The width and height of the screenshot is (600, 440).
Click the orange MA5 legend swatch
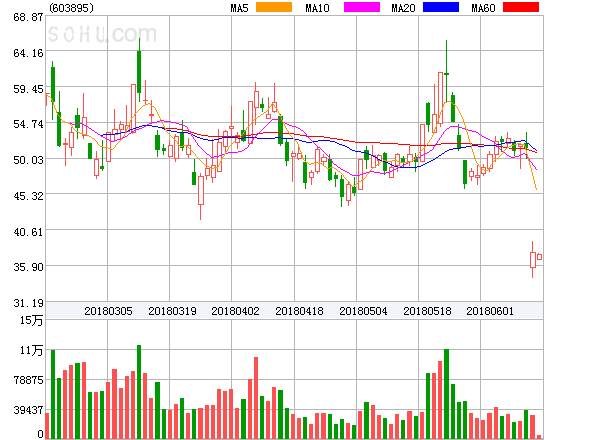tap(274, 7)
